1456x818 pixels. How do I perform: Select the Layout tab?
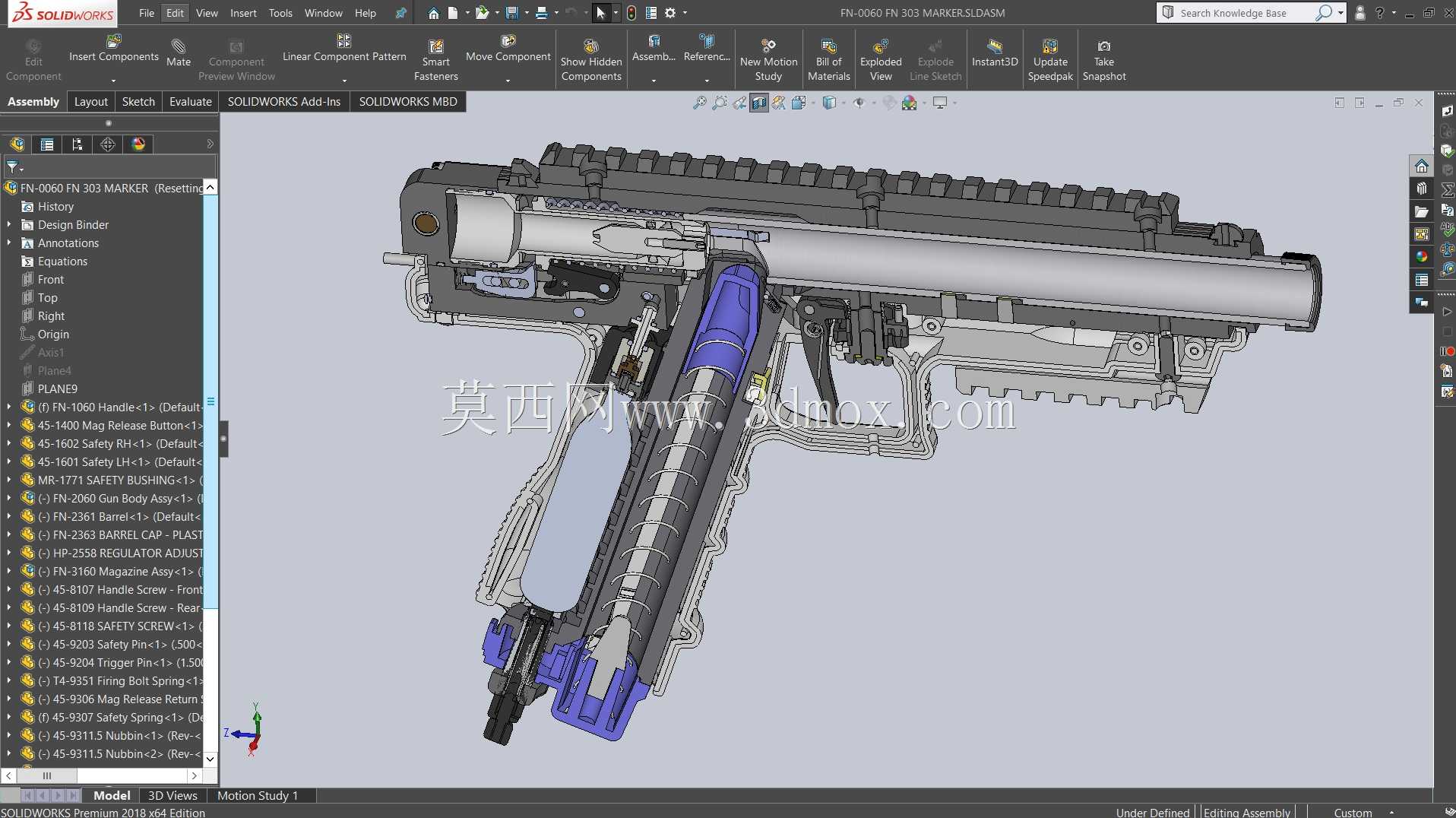(91, 102)
